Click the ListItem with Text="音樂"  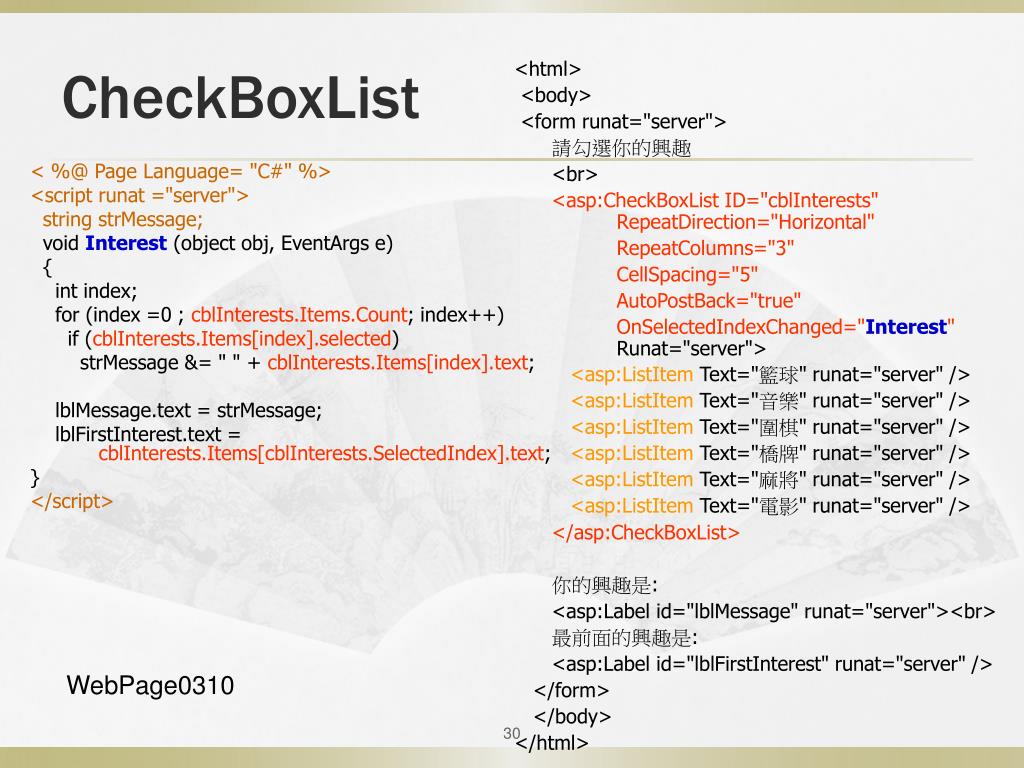click(x=771, y=401)
